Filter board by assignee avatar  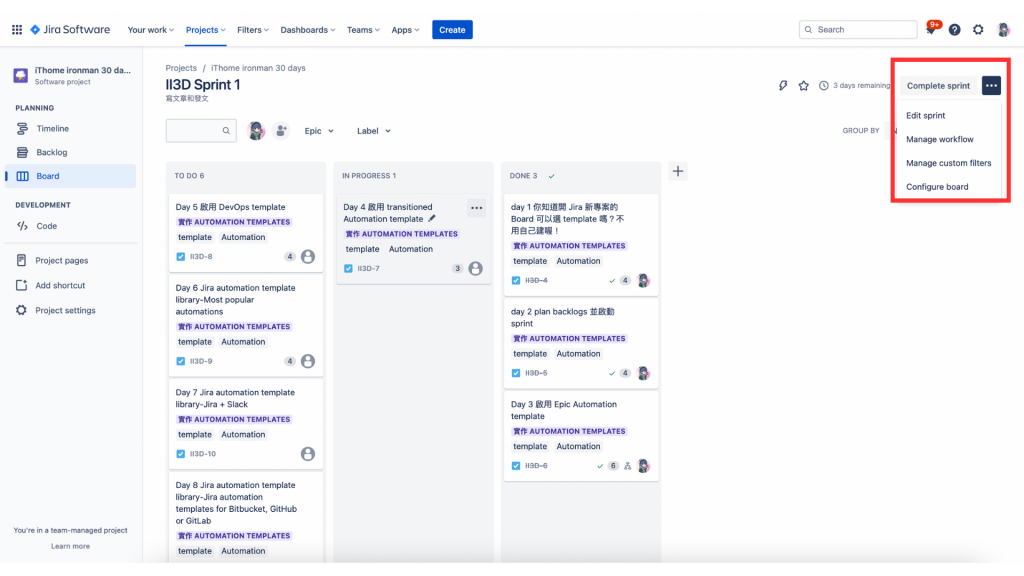tap(256, 131)
